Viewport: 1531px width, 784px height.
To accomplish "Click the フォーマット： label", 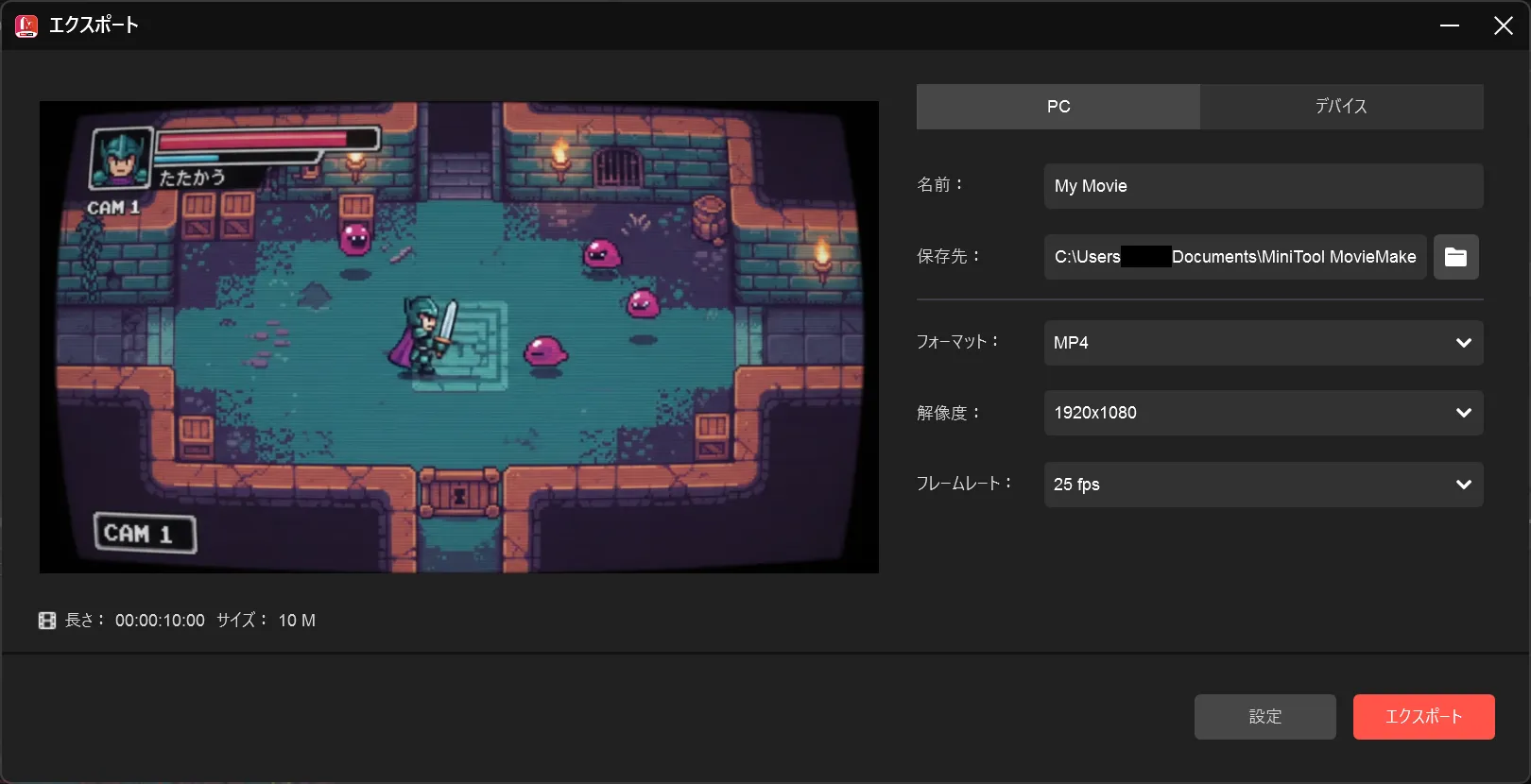I will point(957,342).
